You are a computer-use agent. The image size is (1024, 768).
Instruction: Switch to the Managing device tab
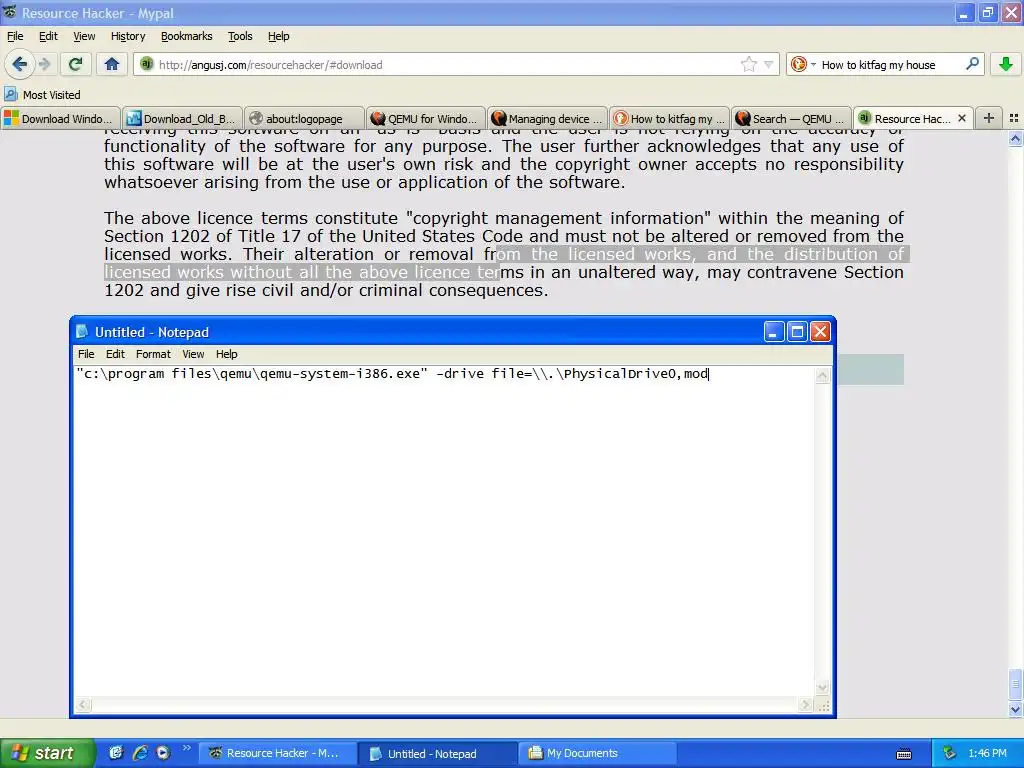548,118
